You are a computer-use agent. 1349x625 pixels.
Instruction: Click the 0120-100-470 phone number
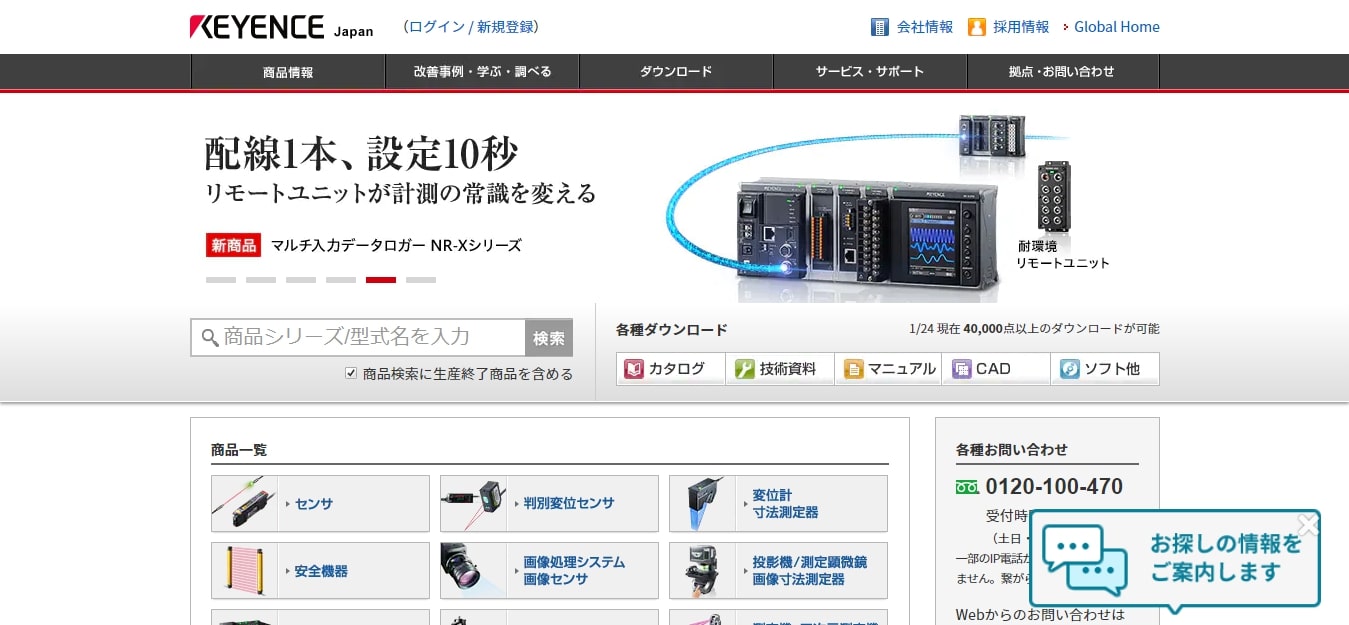1054,487
